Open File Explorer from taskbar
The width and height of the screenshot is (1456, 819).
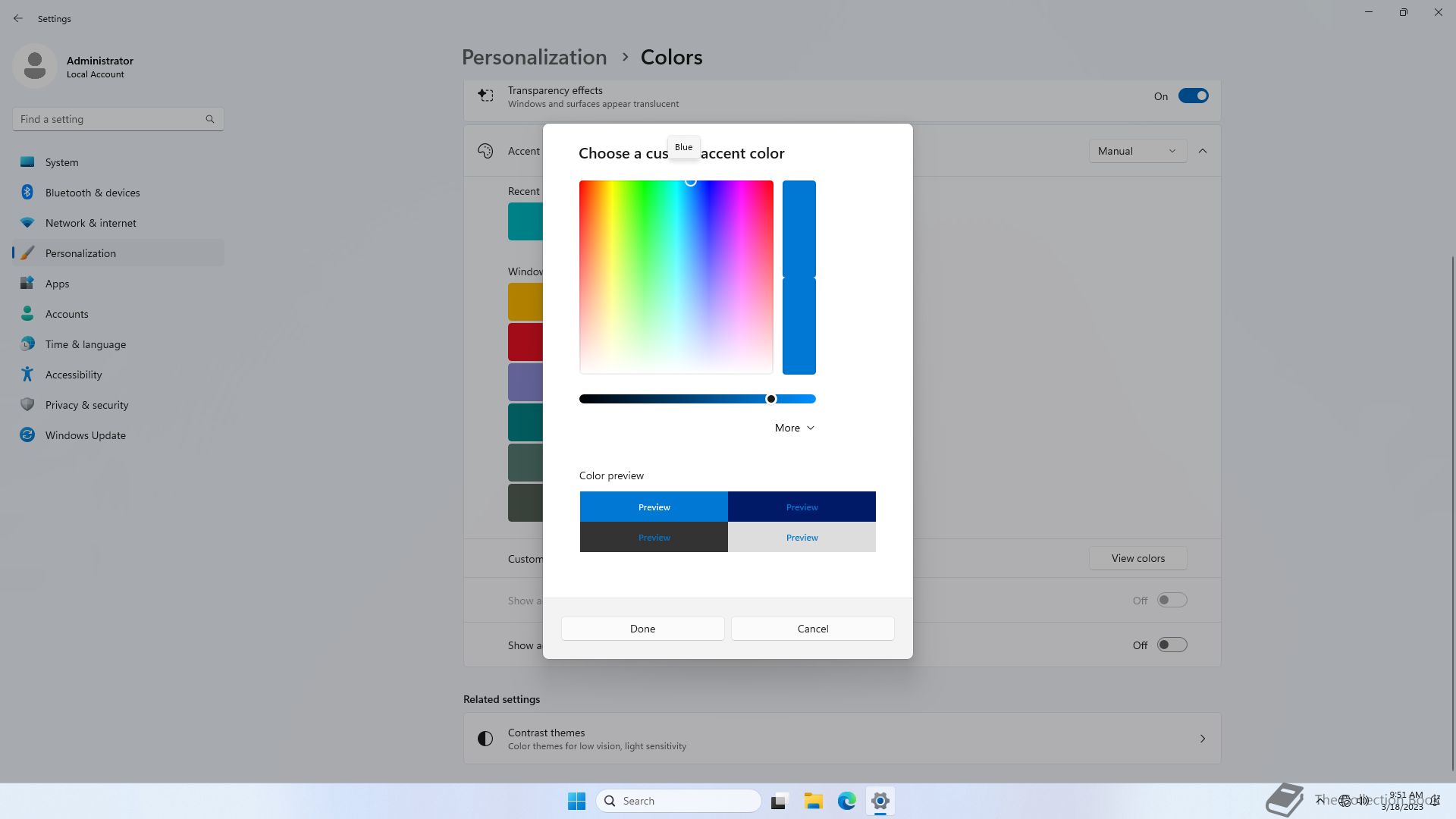(x=813, y=801)
